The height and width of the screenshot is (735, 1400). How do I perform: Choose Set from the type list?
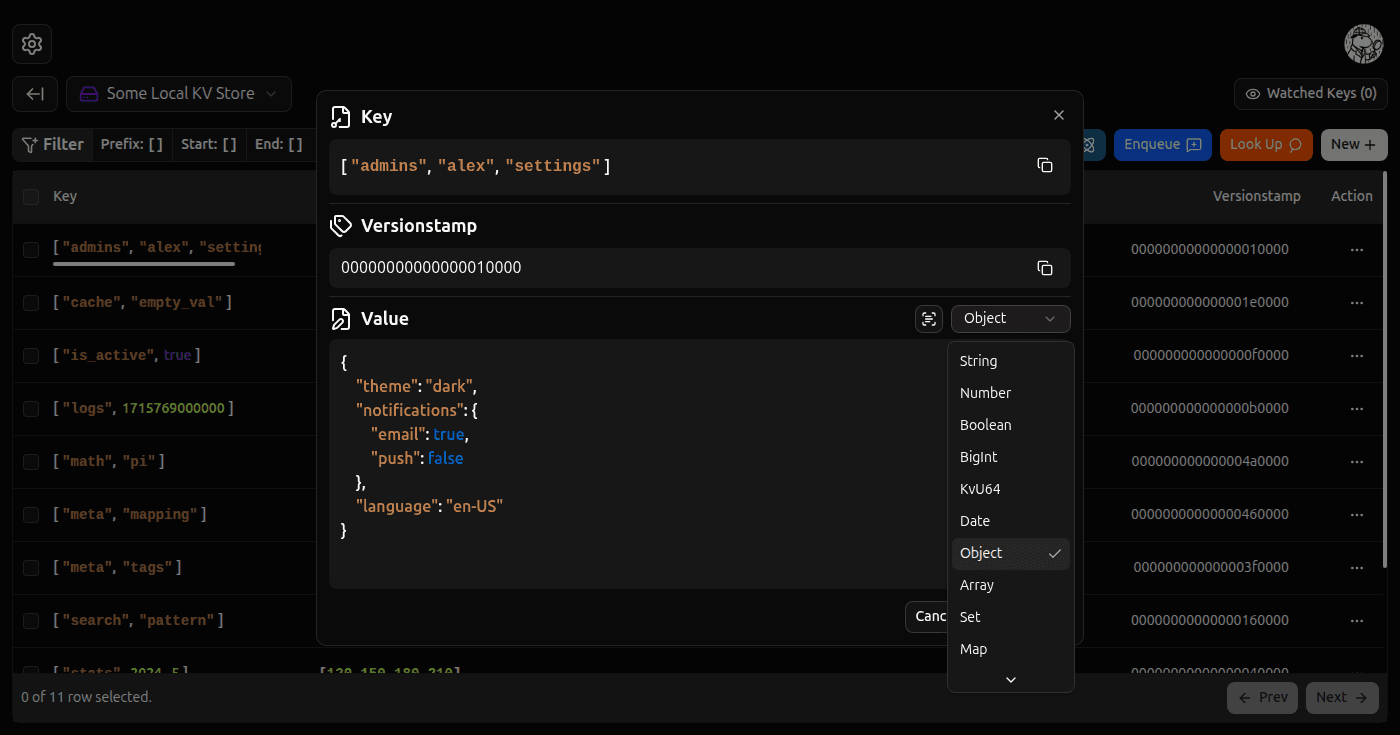pyautogui.click(x=1011, y=617)
